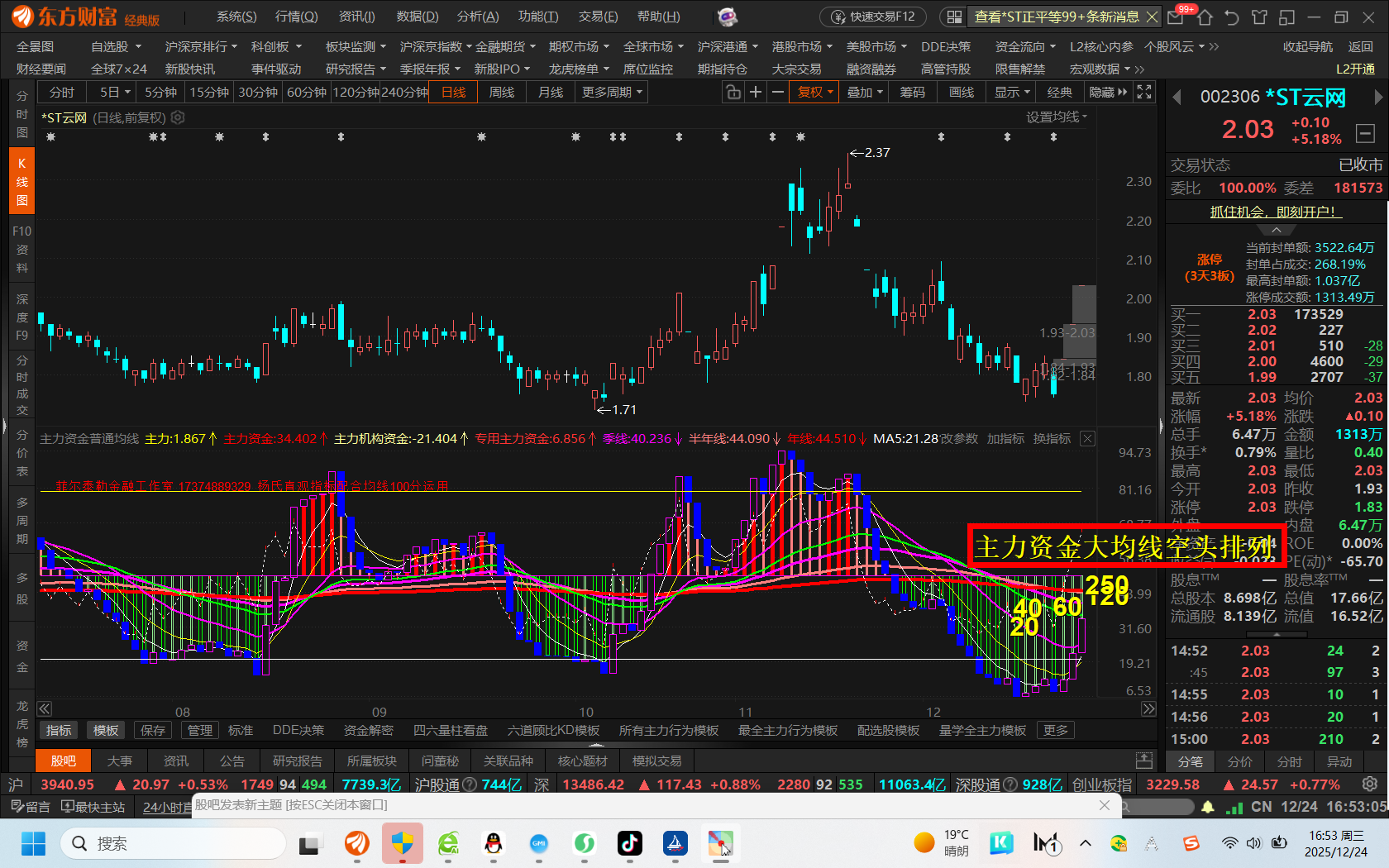Click the 抓住机会，即刻开户 link
Viewport: 1389px width, 868px height.
(1276, 212)
